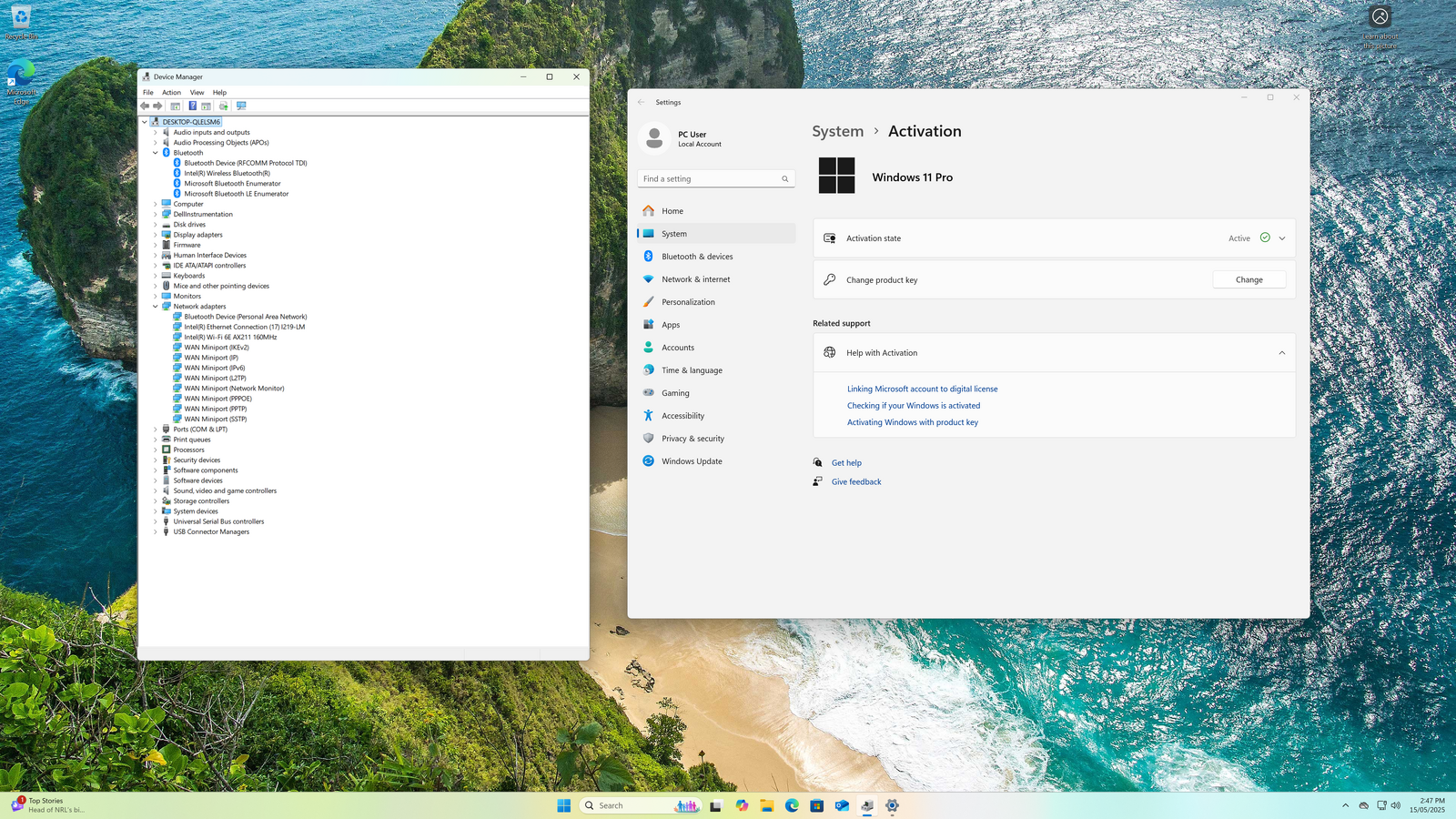The width and height of the screenshot is (1456, 819).
Task: Open the Action menu in Device Manager
Action: (172, 92)
